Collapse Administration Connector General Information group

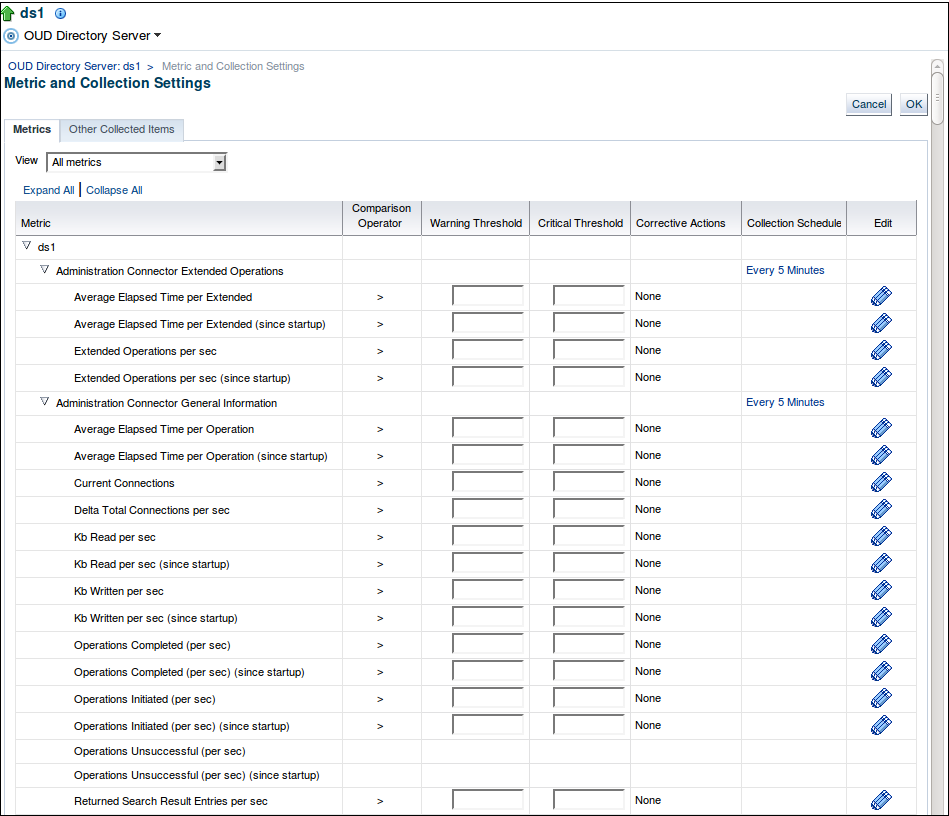44,402
